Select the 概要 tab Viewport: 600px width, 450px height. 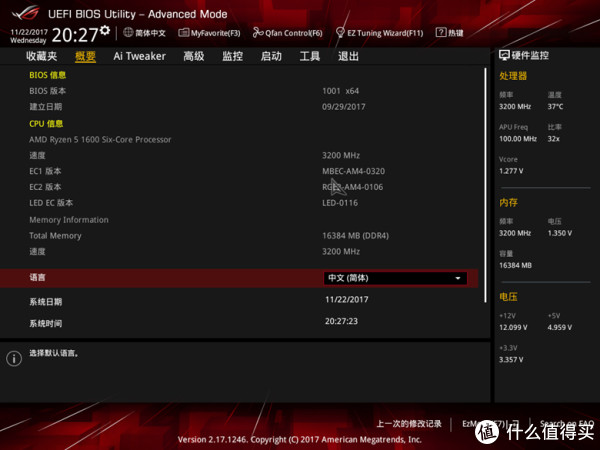pyautogui.click(x=85, y=56)
